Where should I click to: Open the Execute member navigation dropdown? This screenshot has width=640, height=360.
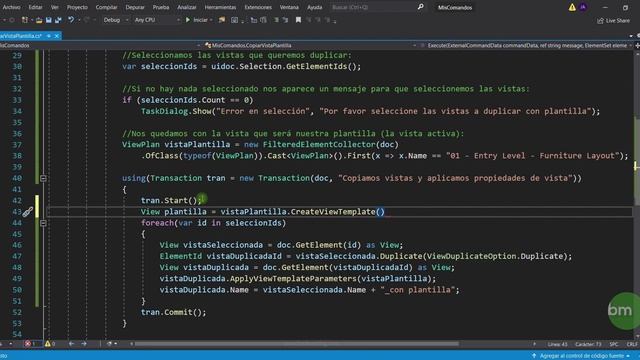(527, 45)
